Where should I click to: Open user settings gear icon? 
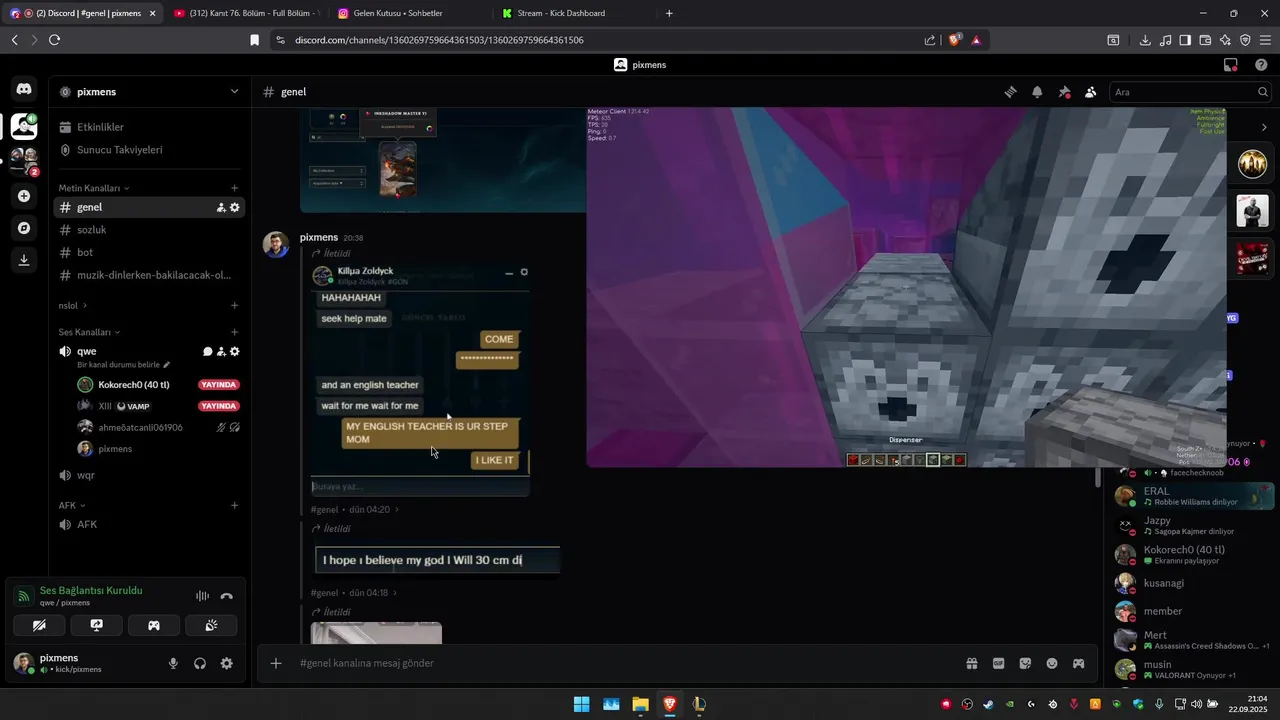pyautogui.click(x=227, y=663)
